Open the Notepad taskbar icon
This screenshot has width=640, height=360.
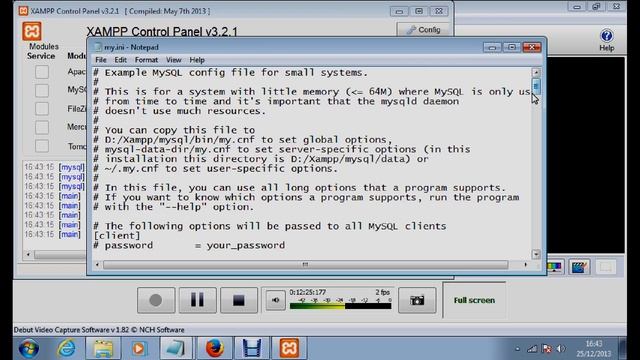pos(176,349)
